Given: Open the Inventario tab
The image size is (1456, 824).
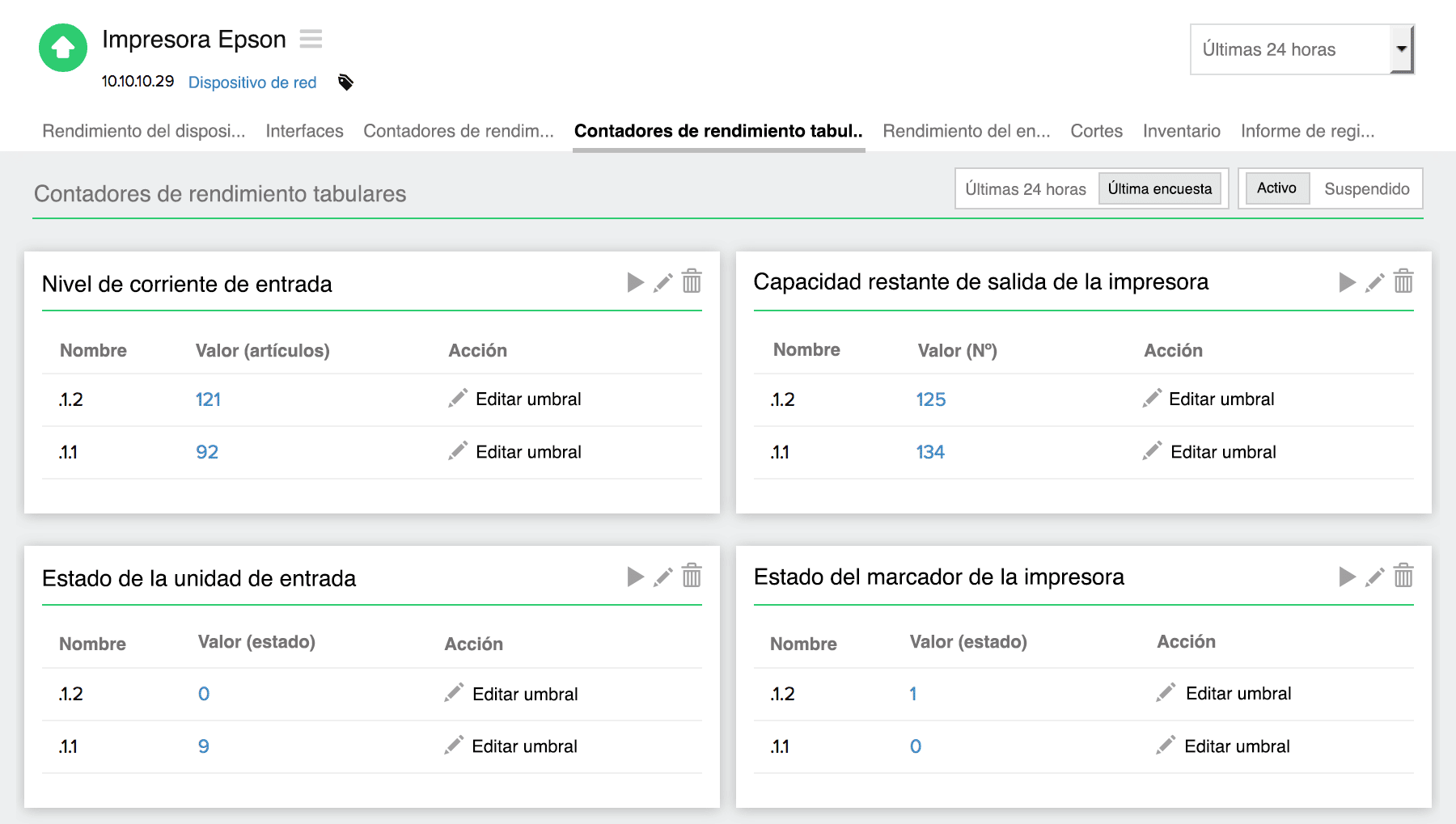Looking at the screenshot, I should point(1181,130).
